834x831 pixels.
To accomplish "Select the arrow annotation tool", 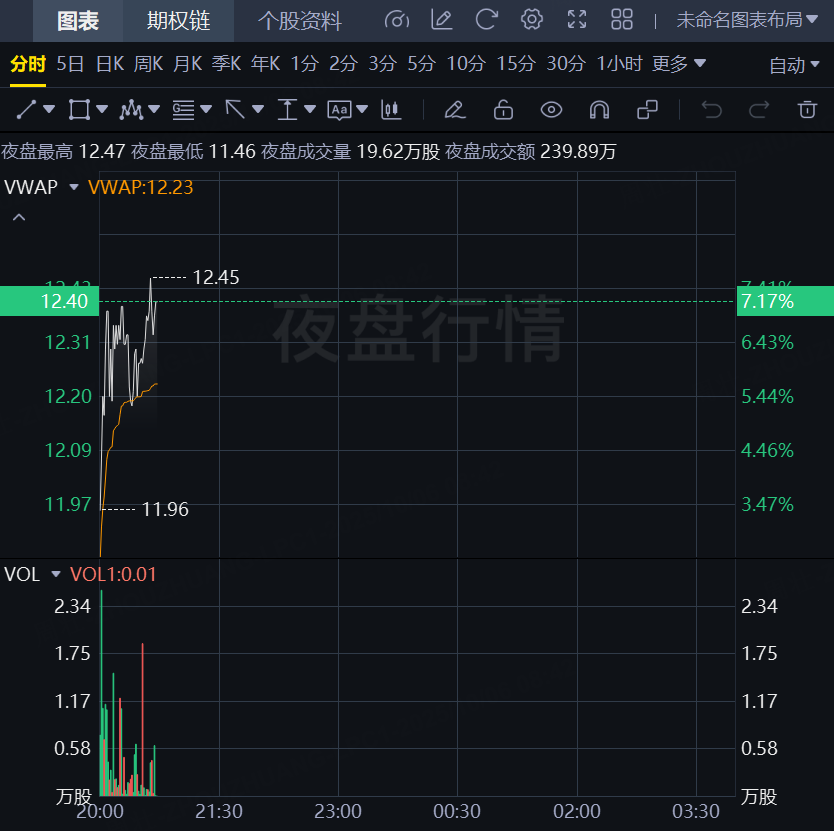I will [x=235, y=110].
